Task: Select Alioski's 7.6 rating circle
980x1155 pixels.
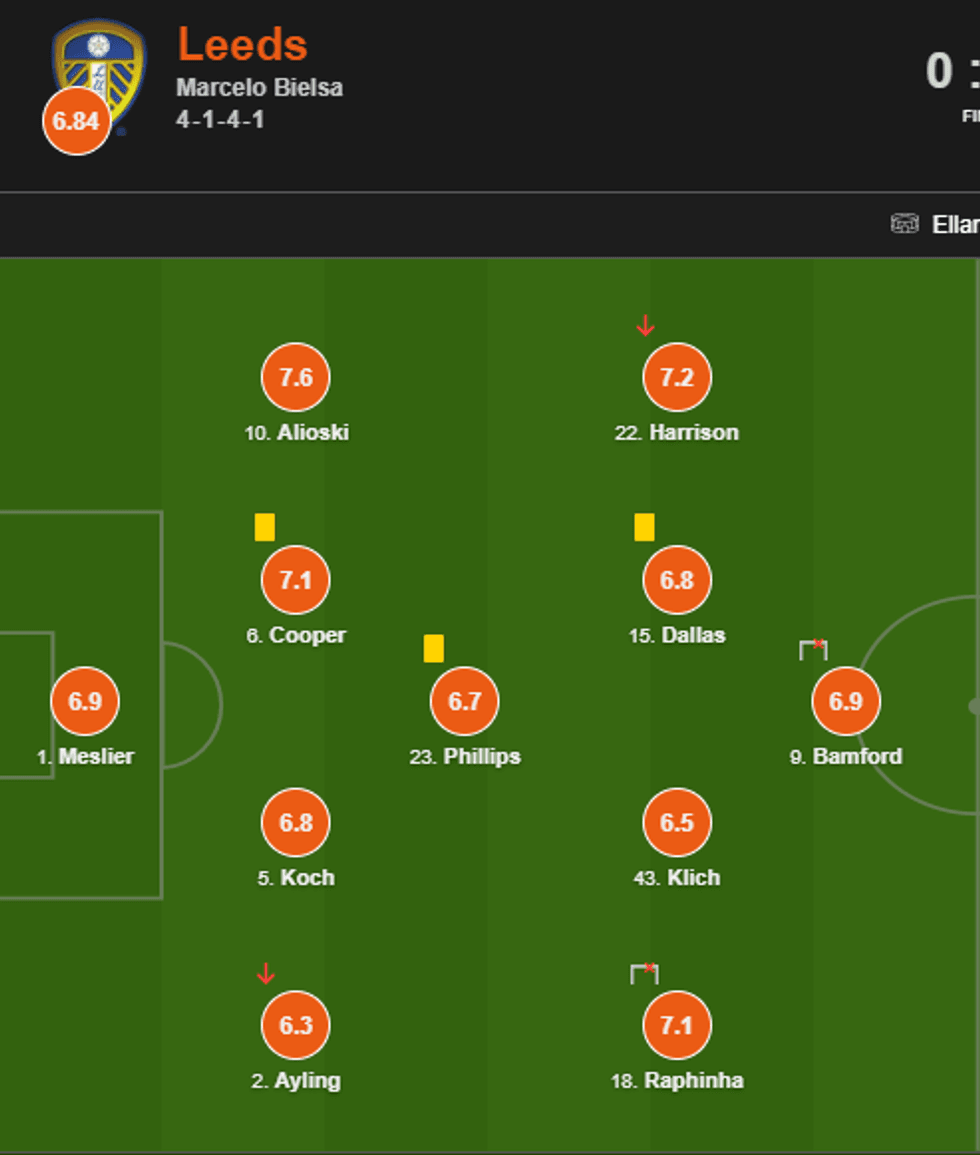Action: coord(296,378)
